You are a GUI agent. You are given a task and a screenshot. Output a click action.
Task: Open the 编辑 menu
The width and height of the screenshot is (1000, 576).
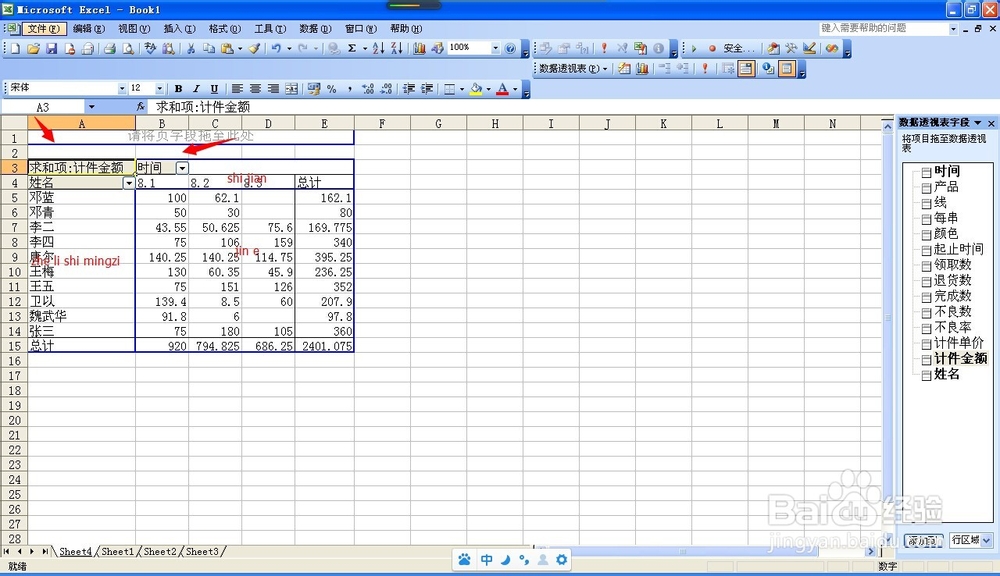coord(89,29)
